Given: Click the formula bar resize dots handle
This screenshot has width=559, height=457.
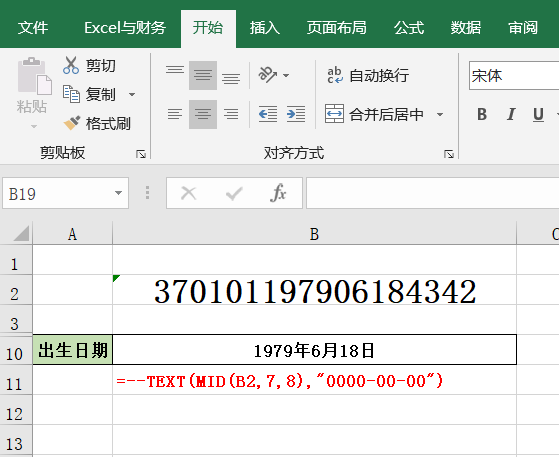Looking at the screenshot, I should pyautogui.click(x=147, y=193).
